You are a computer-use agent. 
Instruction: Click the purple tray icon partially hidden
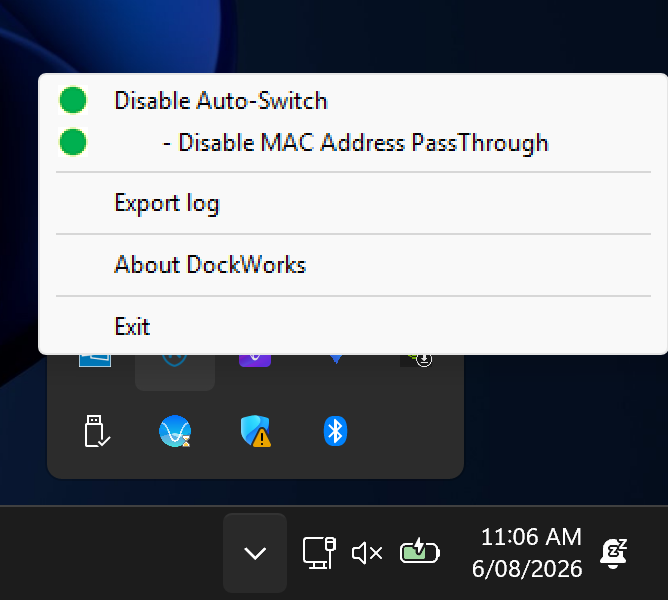(x=255, y=360)
